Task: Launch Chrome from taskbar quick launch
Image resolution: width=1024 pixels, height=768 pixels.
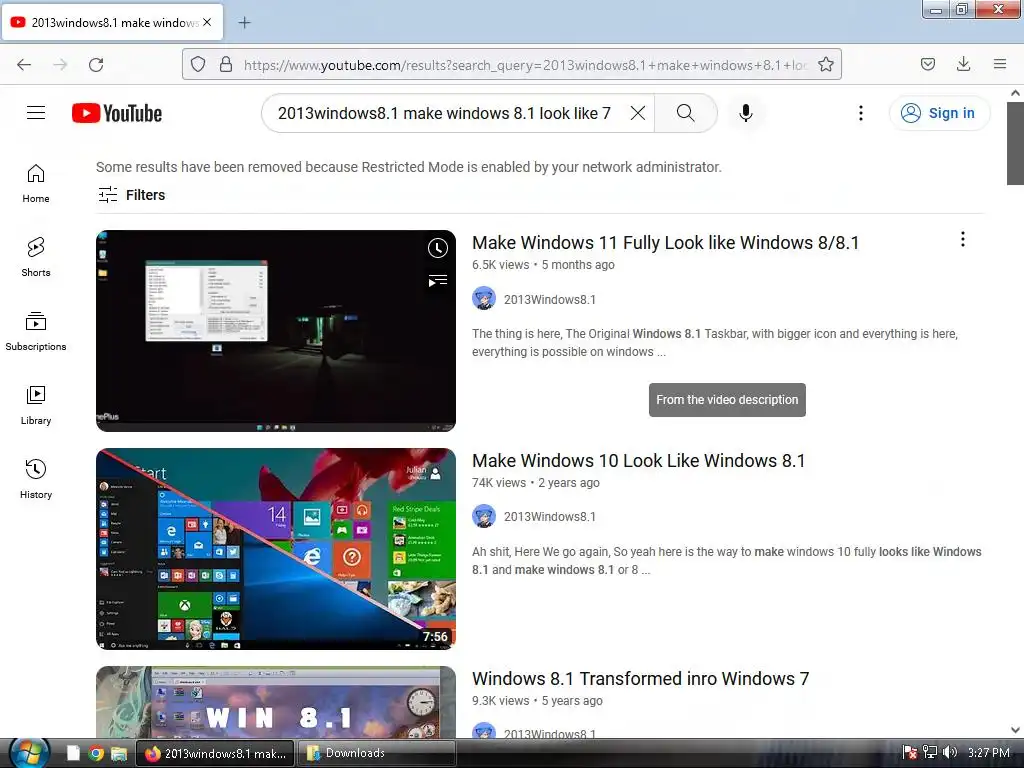Action: (x=96, y=754)
